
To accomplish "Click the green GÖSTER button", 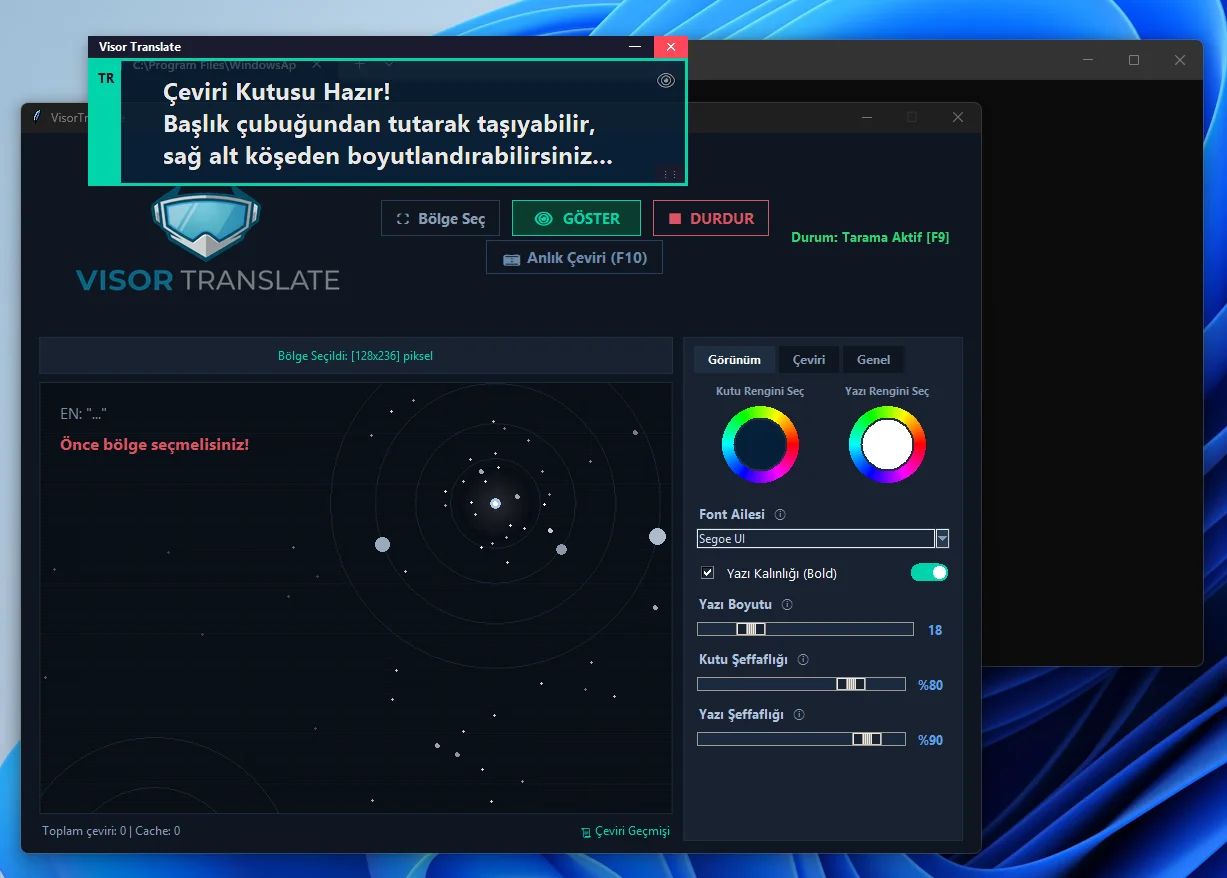I will point(577,218).
